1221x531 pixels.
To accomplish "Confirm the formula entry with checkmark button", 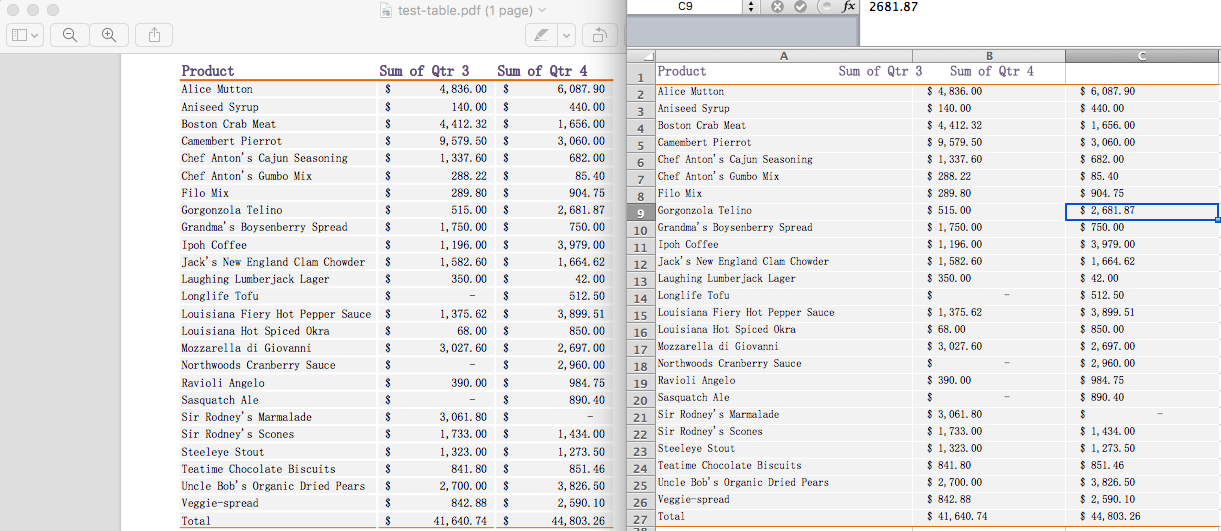I will pos(799,7).
